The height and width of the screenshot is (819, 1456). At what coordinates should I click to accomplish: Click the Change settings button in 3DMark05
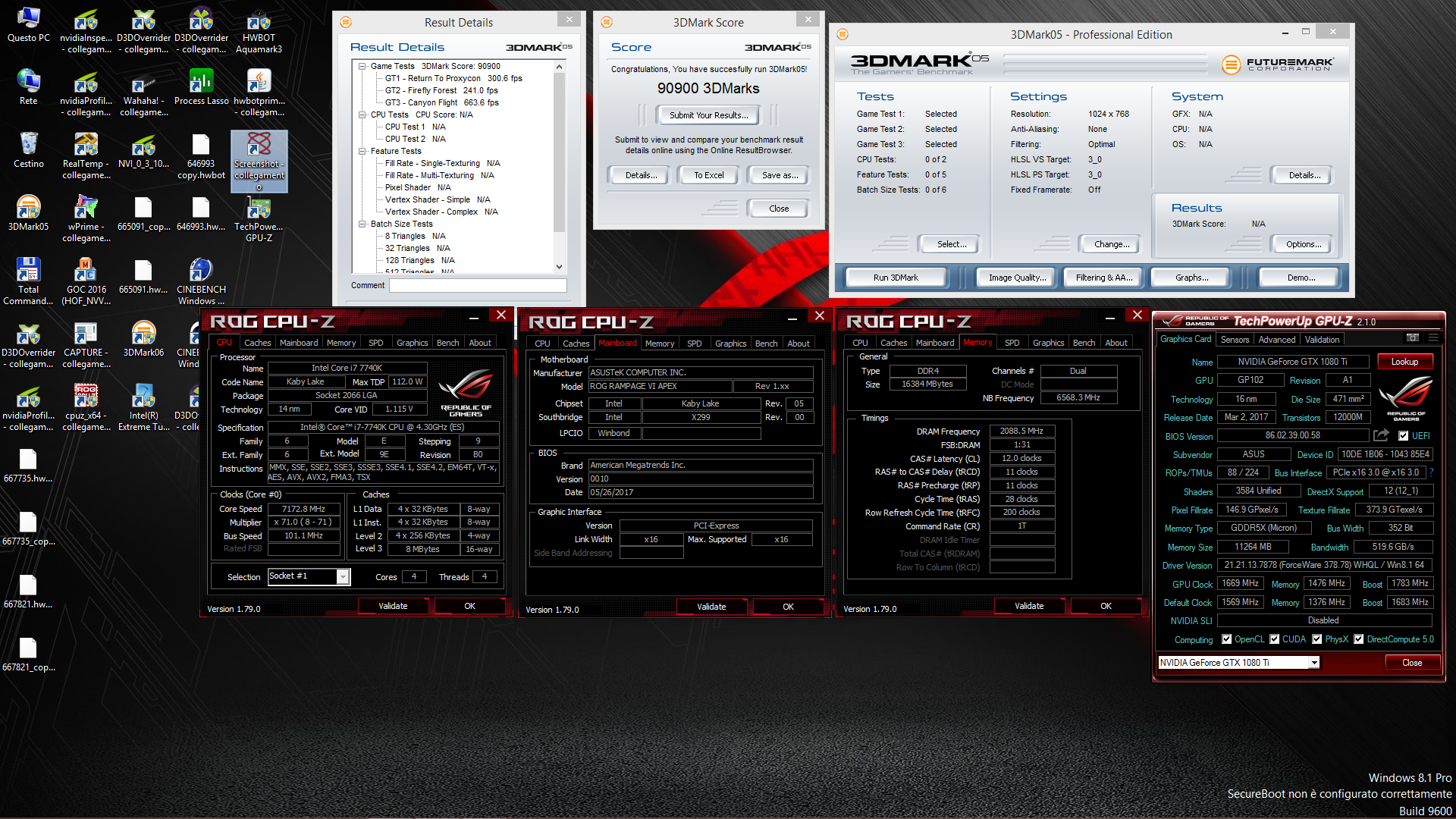[x=1111, y=244]
